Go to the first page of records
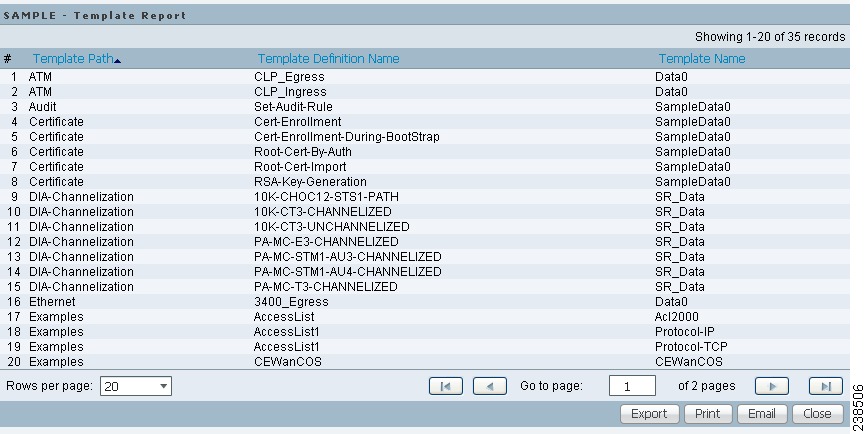The image size is (867, 434). (x=446, y=386)
